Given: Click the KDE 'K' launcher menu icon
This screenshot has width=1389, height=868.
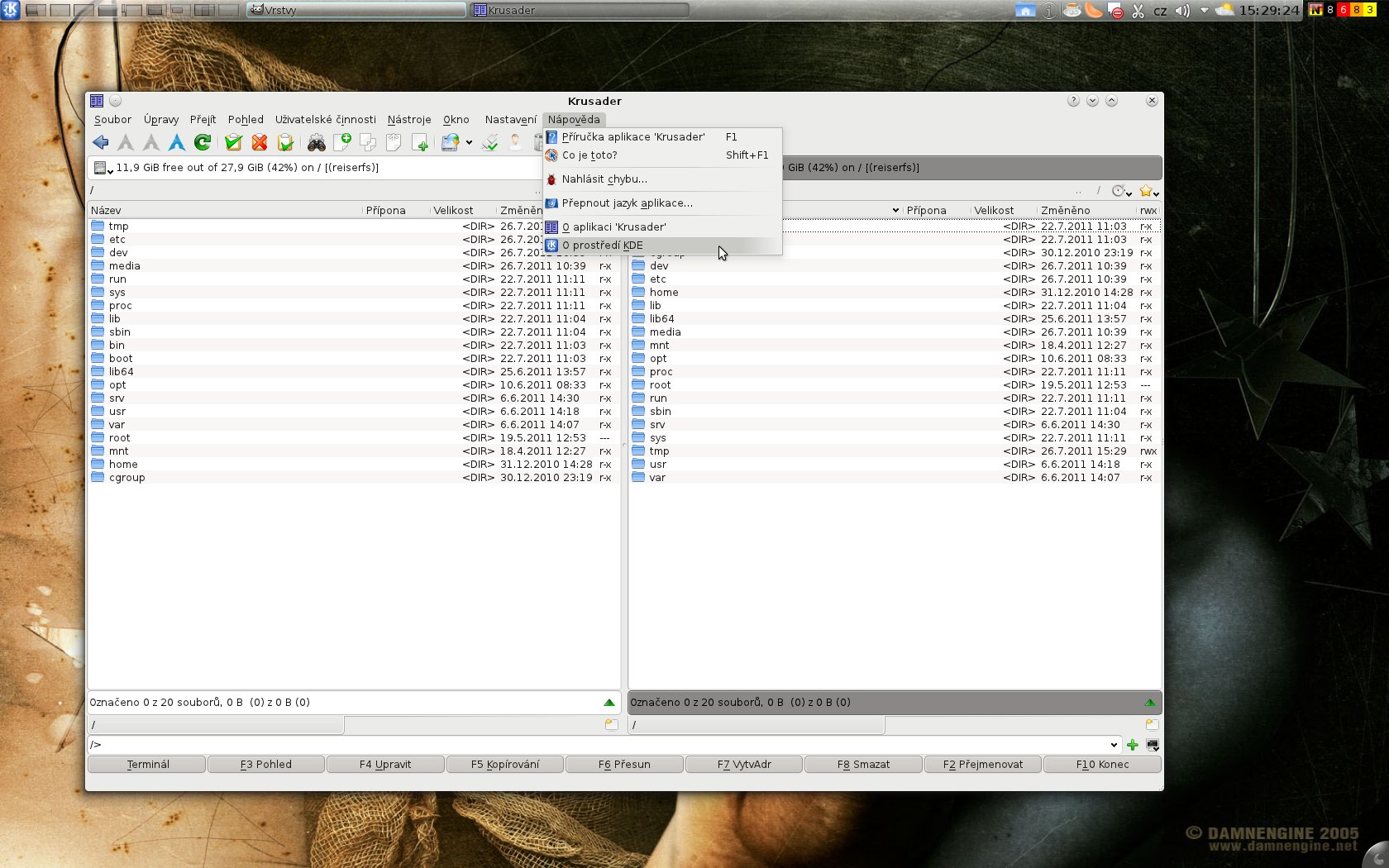Looking at the screenshot, I should point(10,10).
